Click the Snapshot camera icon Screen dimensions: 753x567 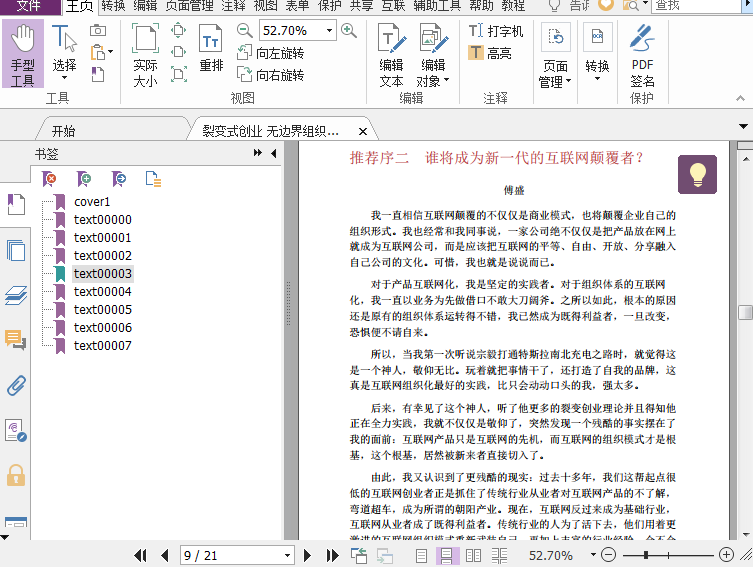click(97, 30)
